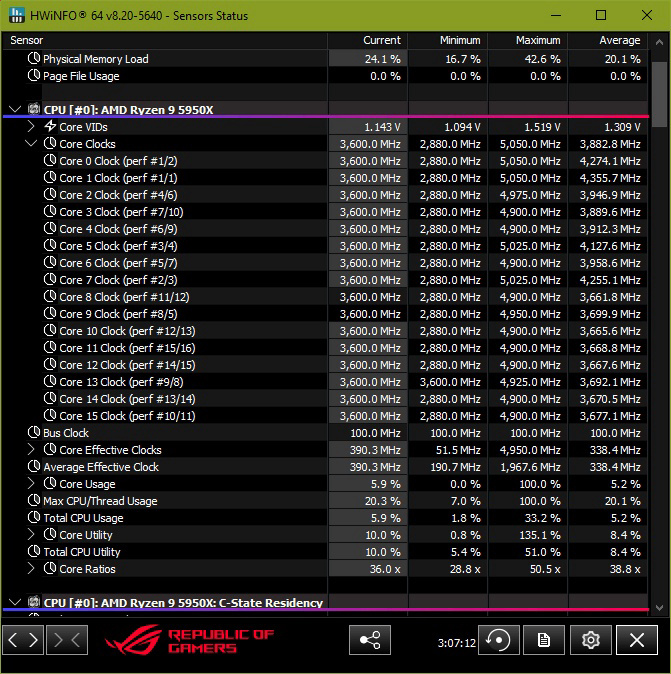Expand the Core VIDs row
The height and width of the screenshot is (674, 671).
coord(31,126)
